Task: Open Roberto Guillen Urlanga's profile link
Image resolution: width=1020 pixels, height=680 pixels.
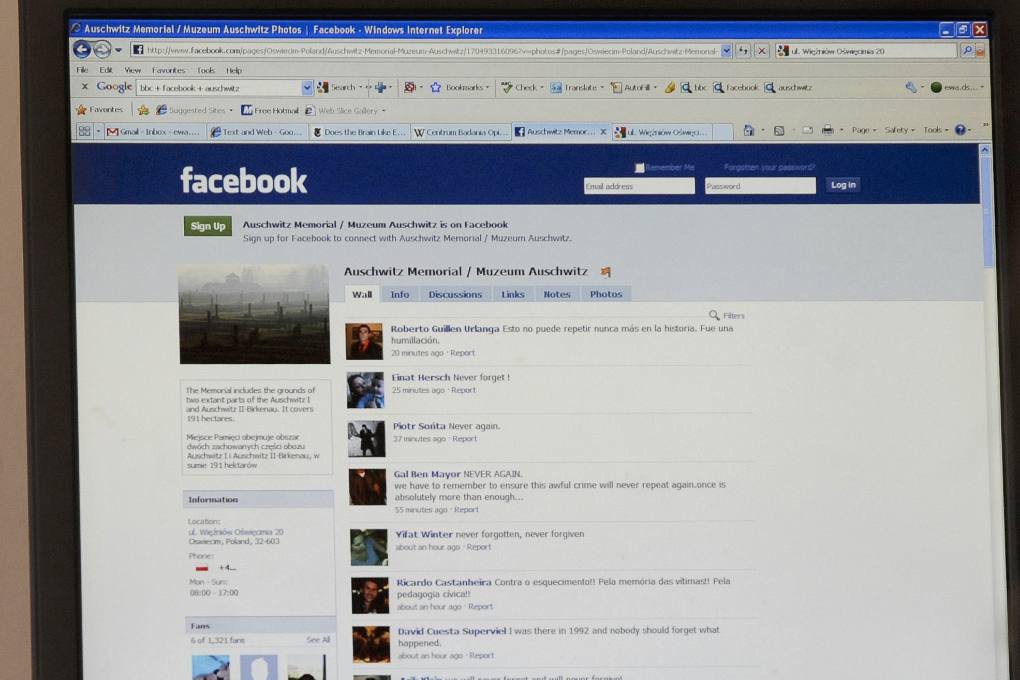Action: coord(444,329)
